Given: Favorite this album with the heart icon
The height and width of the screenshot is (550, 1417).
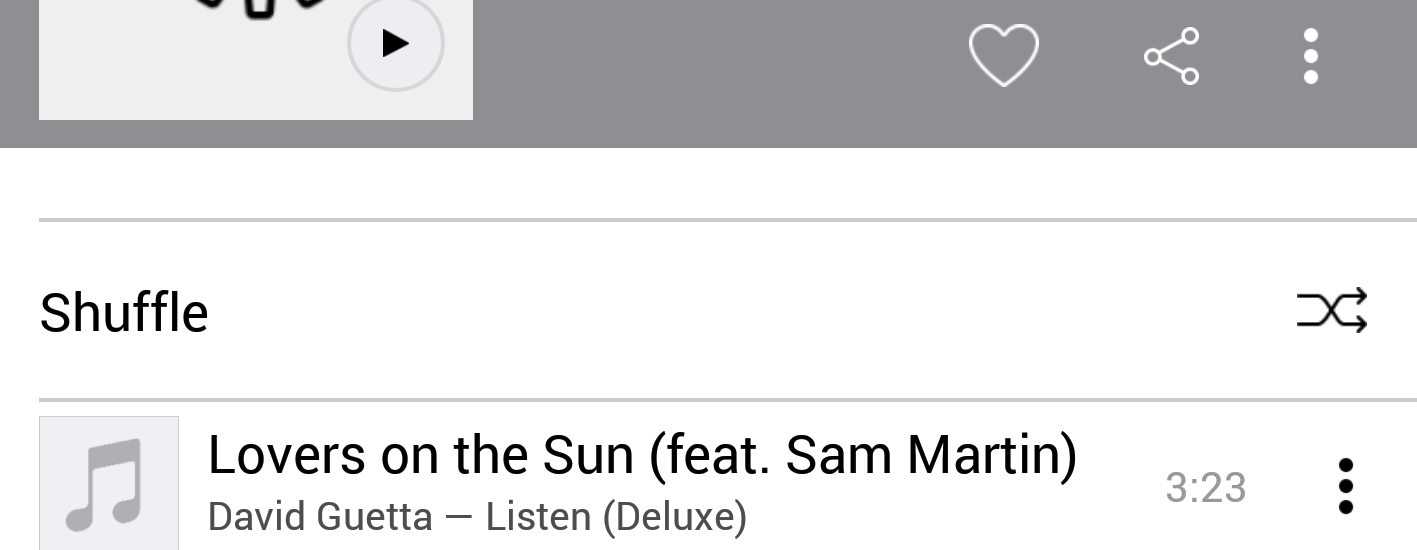Looking at the screenshot, I should [1003, 55].
